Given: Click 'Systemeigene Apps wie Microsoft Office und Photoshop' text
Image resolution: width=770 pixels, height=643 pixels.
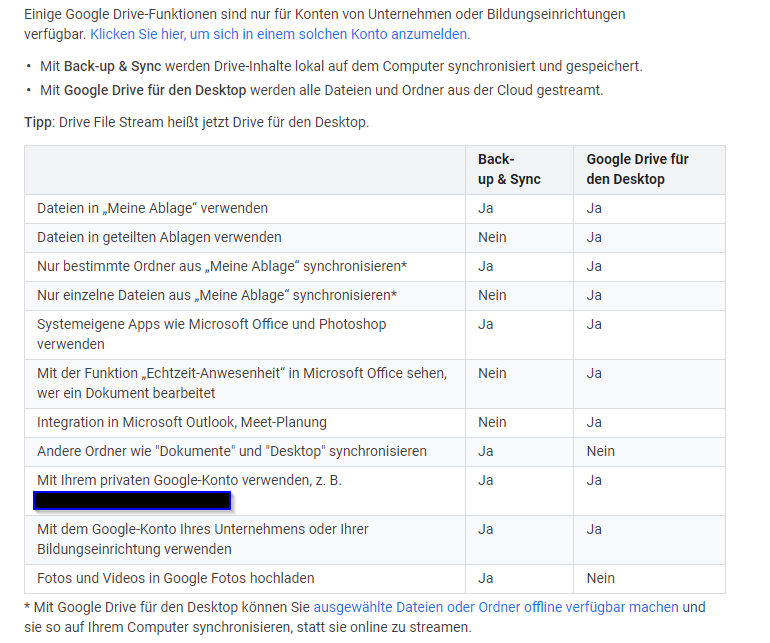Looking at the screenshot, I should click(212, 324).
